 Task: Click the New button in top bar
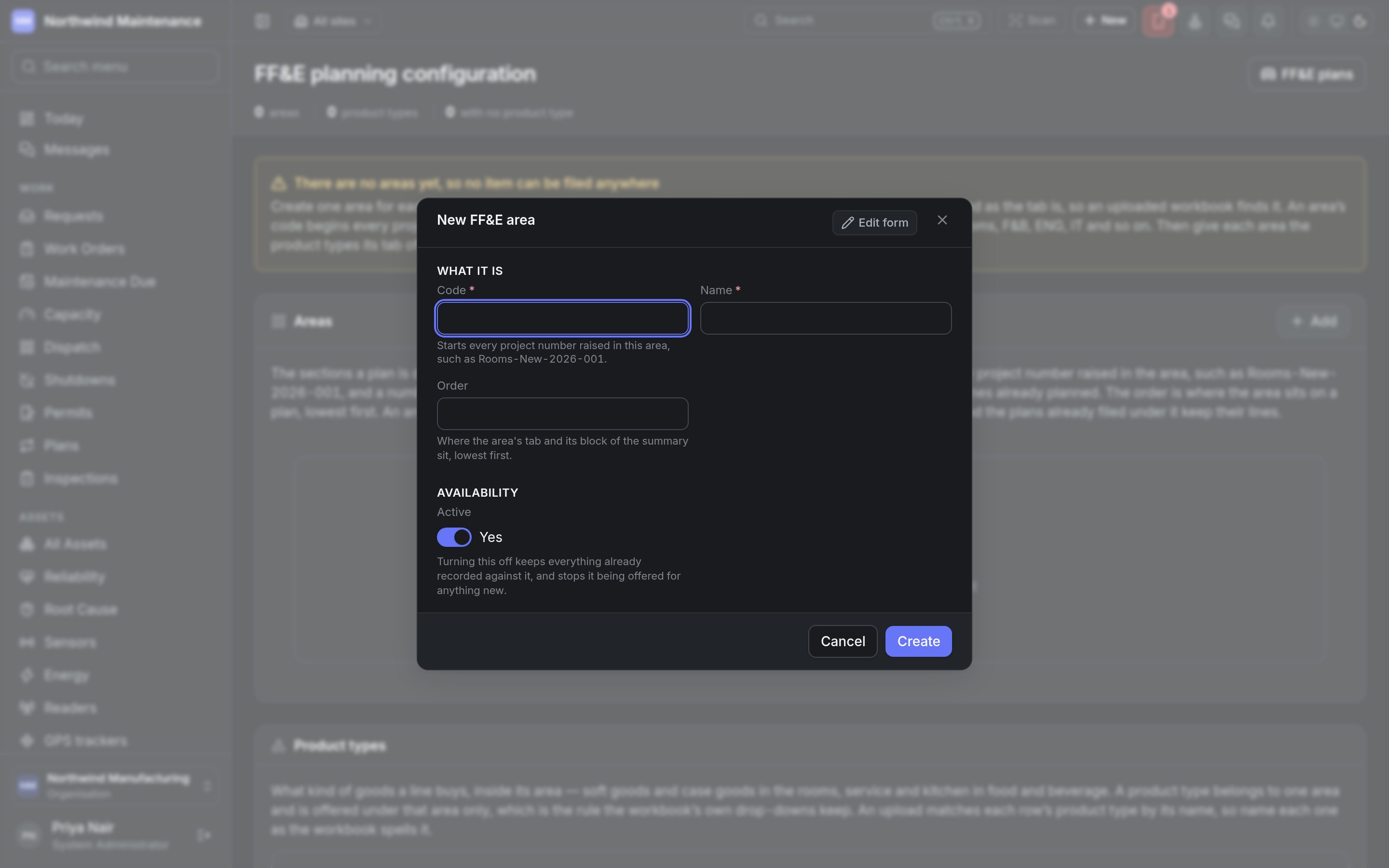(x=1105, y=21)
